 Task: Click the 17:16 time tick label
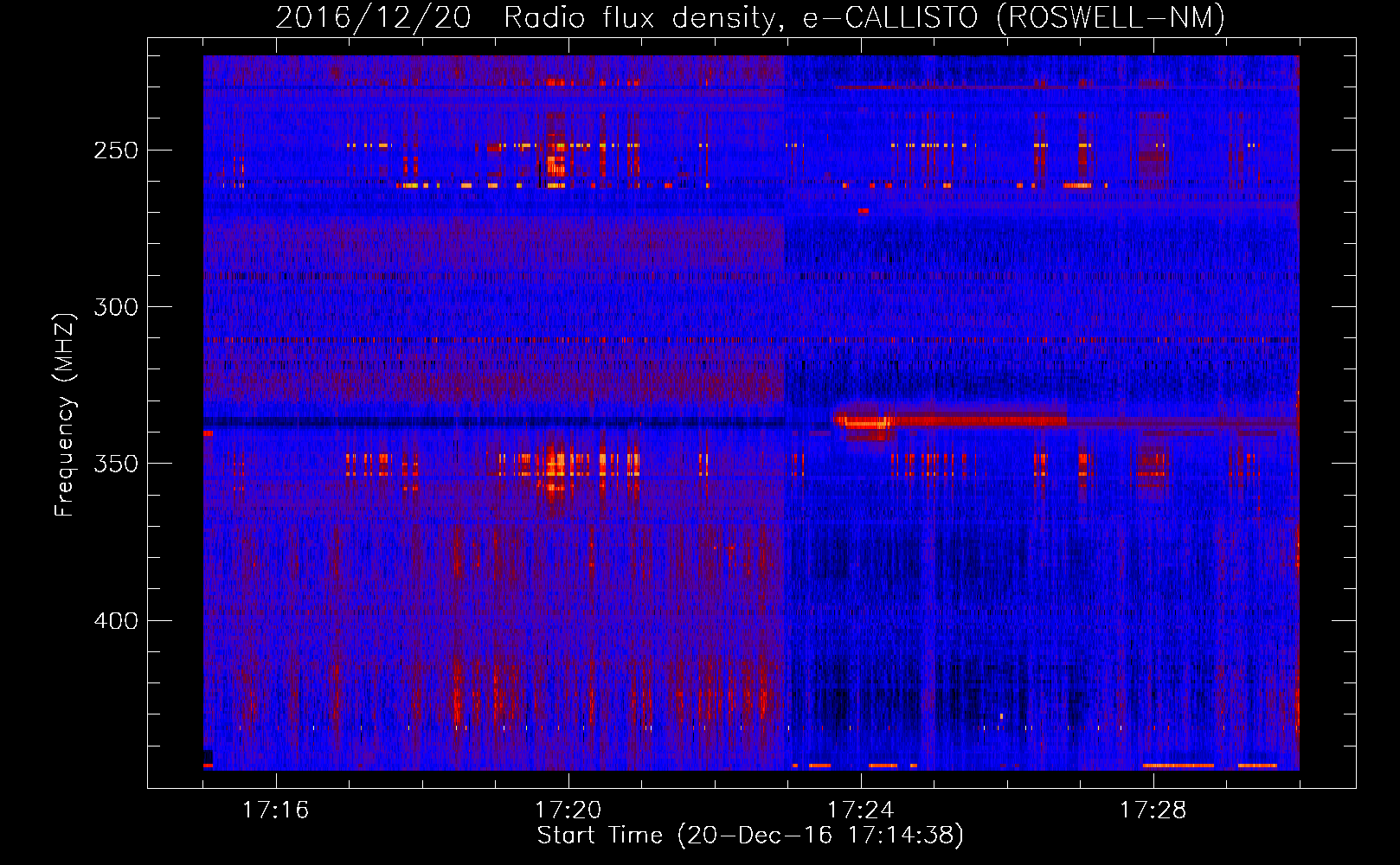click(275, 811)
